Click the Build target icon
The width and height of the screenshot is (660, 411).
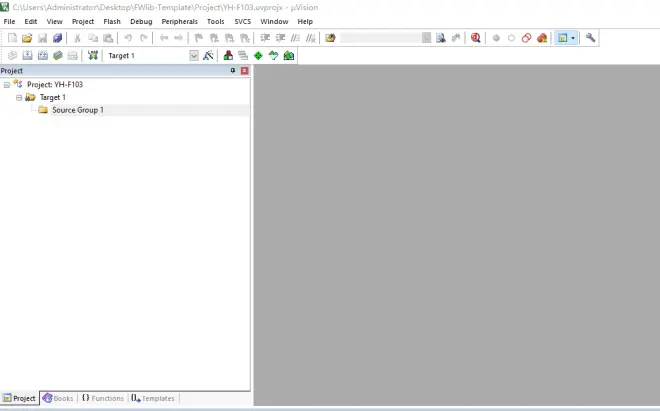tap(27, 56)
